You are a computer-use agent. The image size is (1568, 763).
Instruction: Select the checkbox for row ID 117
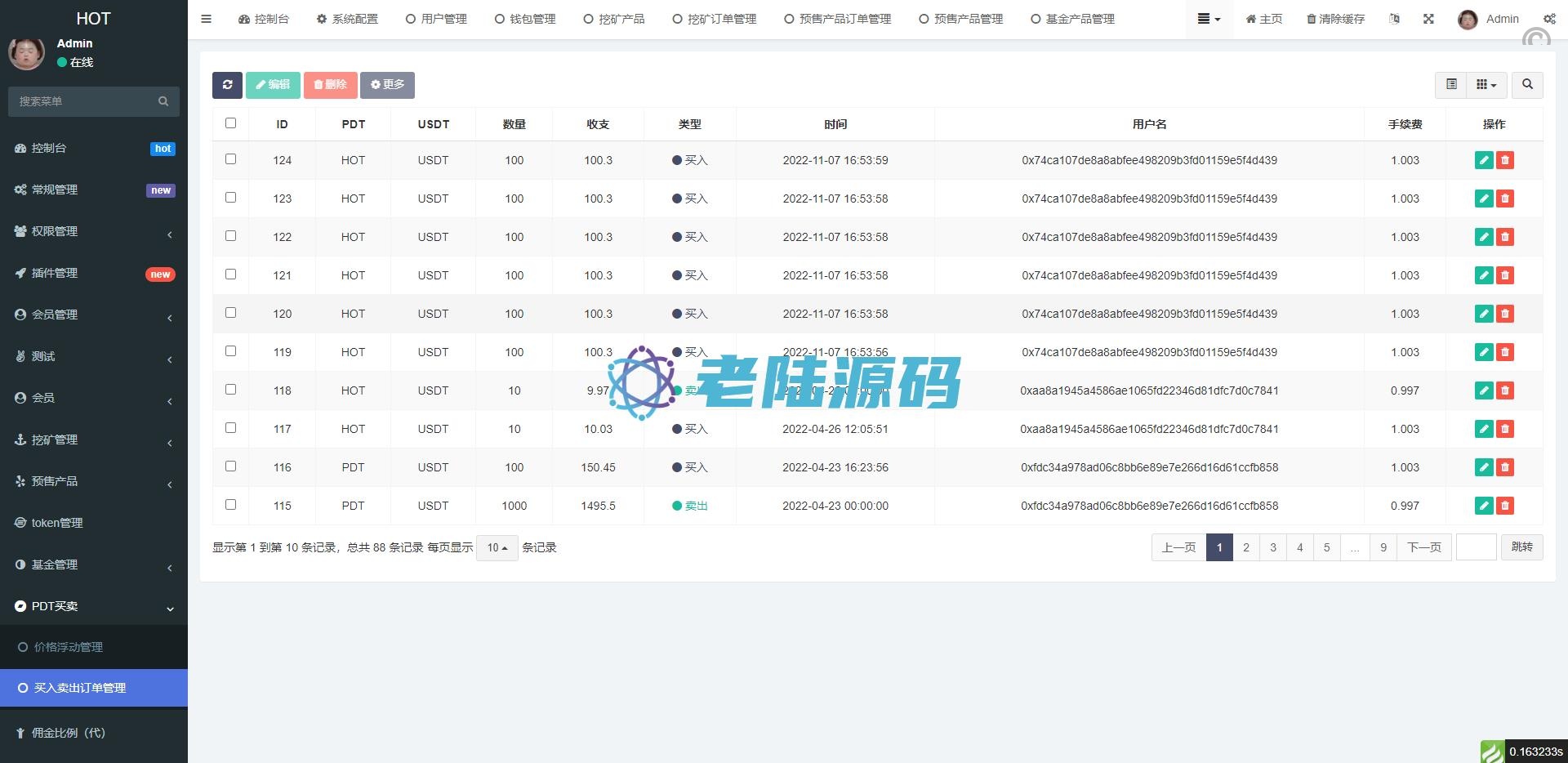(x=230, y=428)
